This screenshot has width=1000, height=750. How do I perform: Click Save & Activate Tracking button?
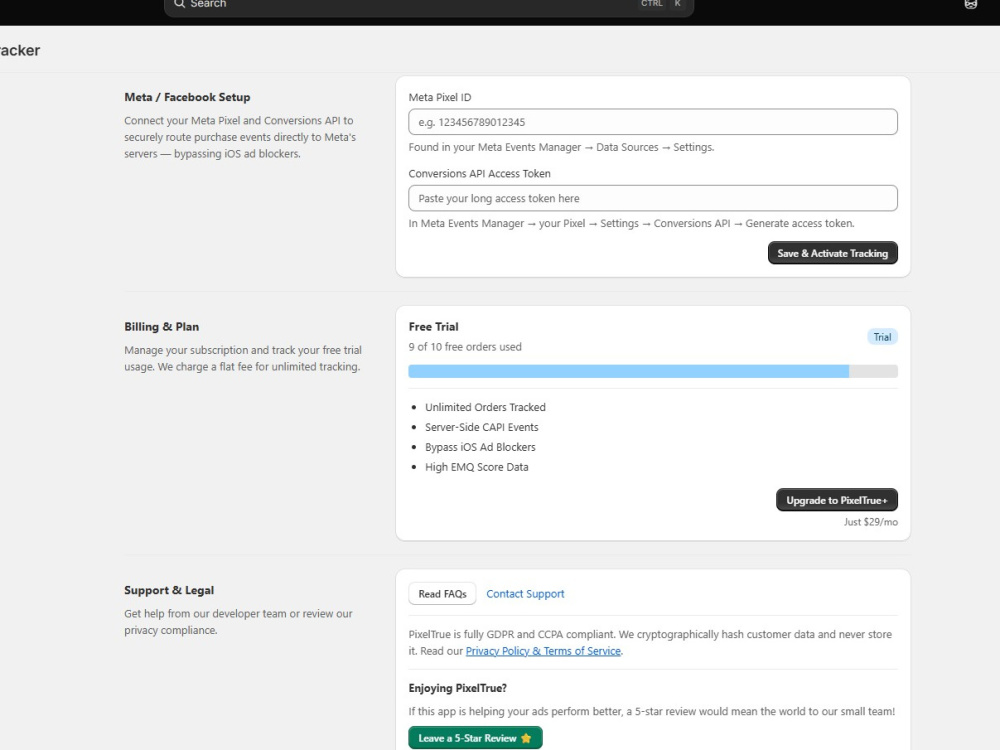[832, 253]
